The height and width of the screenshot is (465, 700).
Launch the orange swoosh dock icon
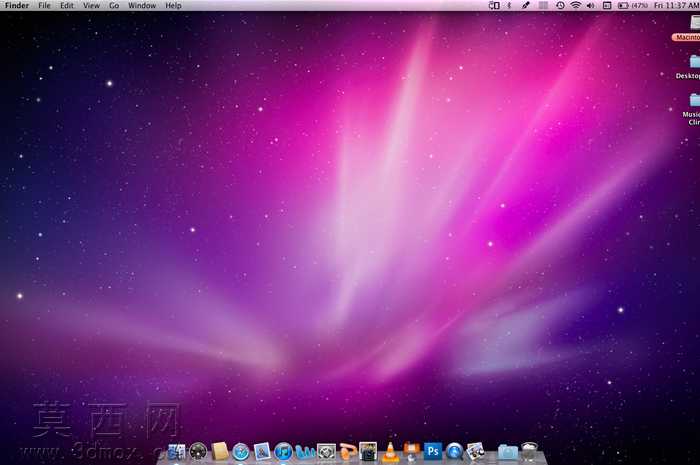click(x=348, y=452)
